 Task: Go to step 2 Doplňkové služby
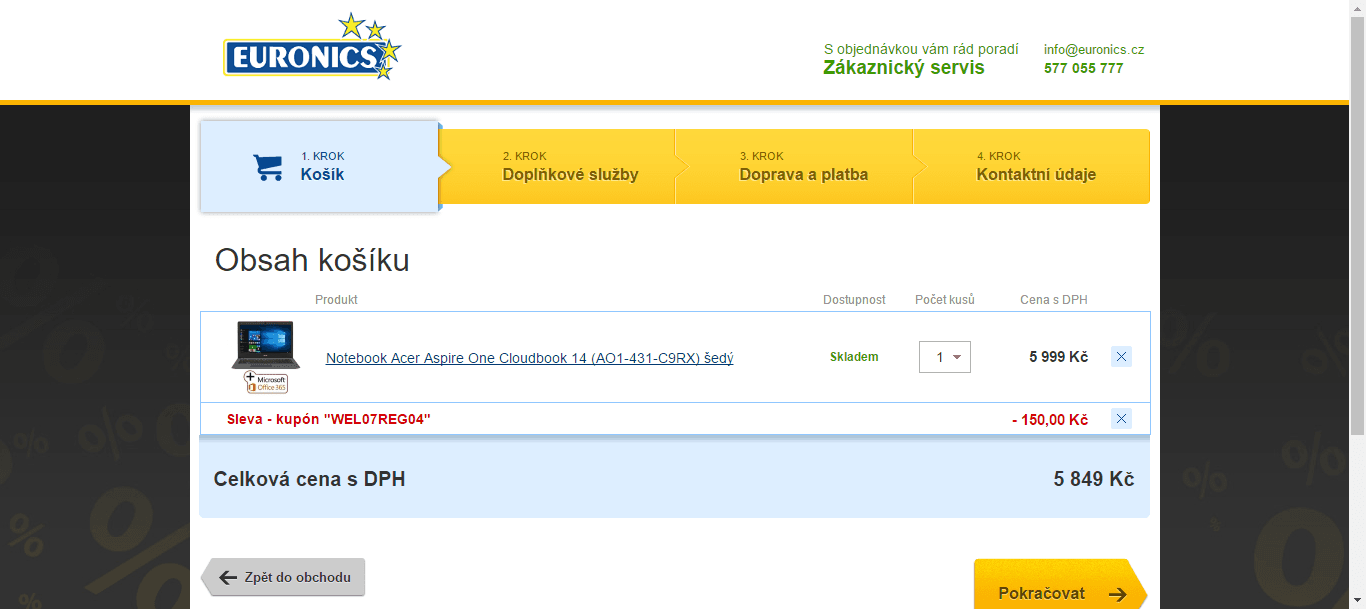[558, 166]
